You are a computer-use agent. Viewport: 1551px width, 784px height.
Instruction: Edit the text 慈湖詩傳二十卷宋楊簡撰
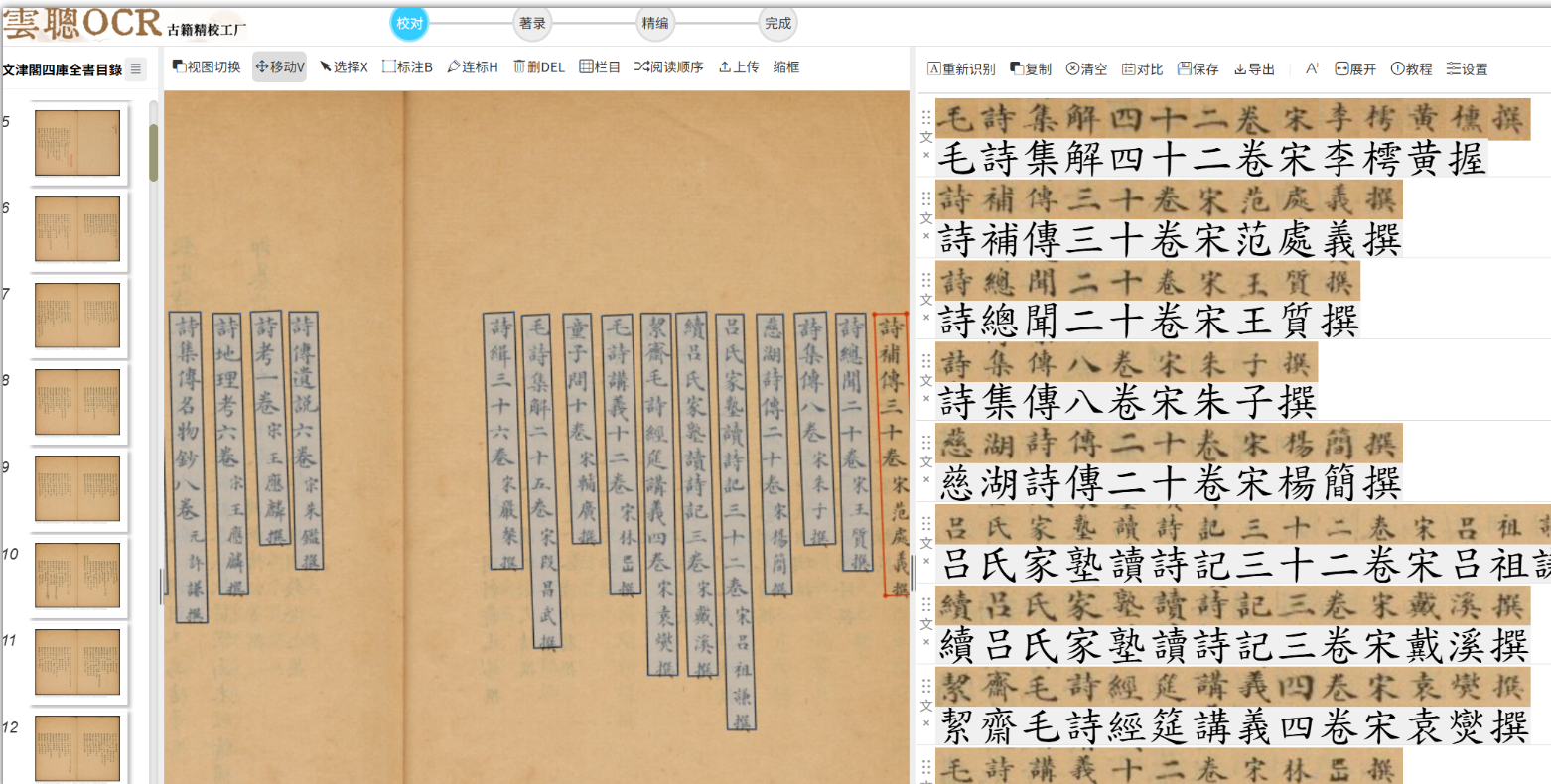1170,484
